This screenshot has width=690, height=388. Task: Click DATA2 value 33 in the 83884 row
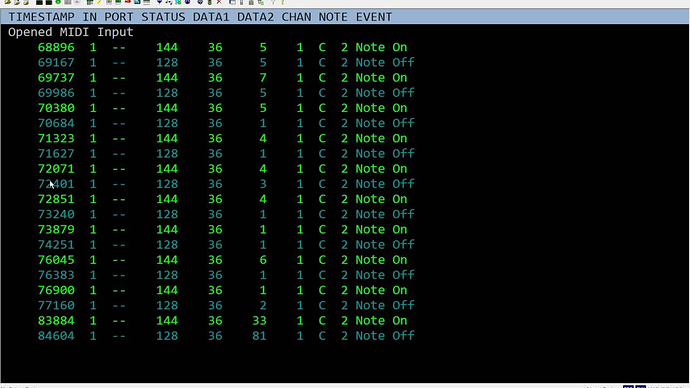tap(259, 320)
